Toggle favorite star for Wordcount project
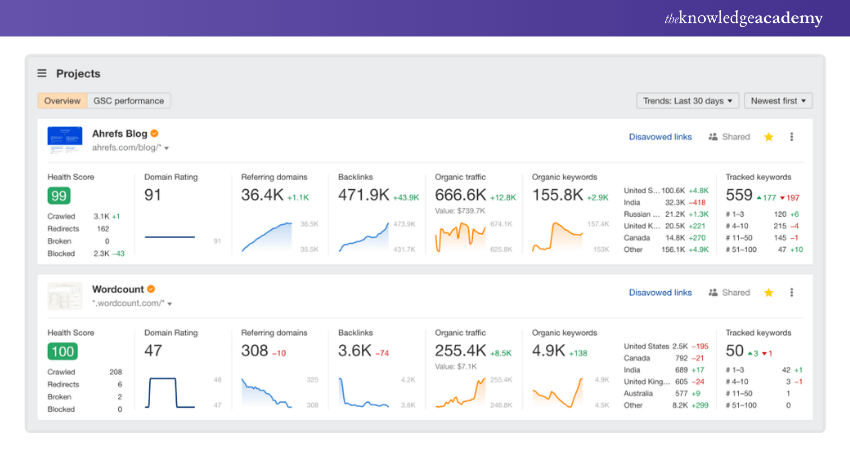 [768, 293]
